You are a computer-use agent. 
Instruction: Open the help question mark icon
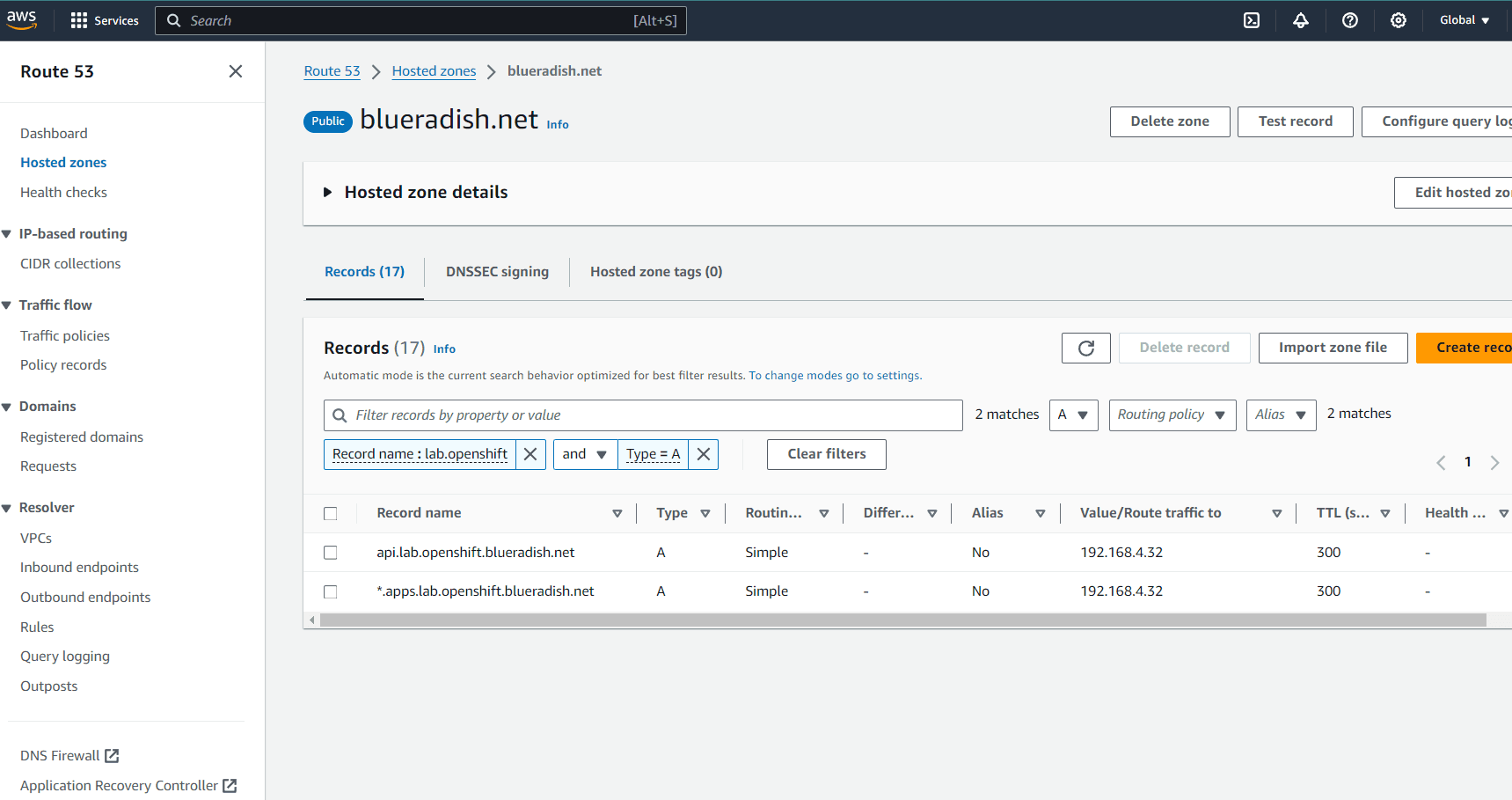pyautogui.click(x=1350, y=20)
